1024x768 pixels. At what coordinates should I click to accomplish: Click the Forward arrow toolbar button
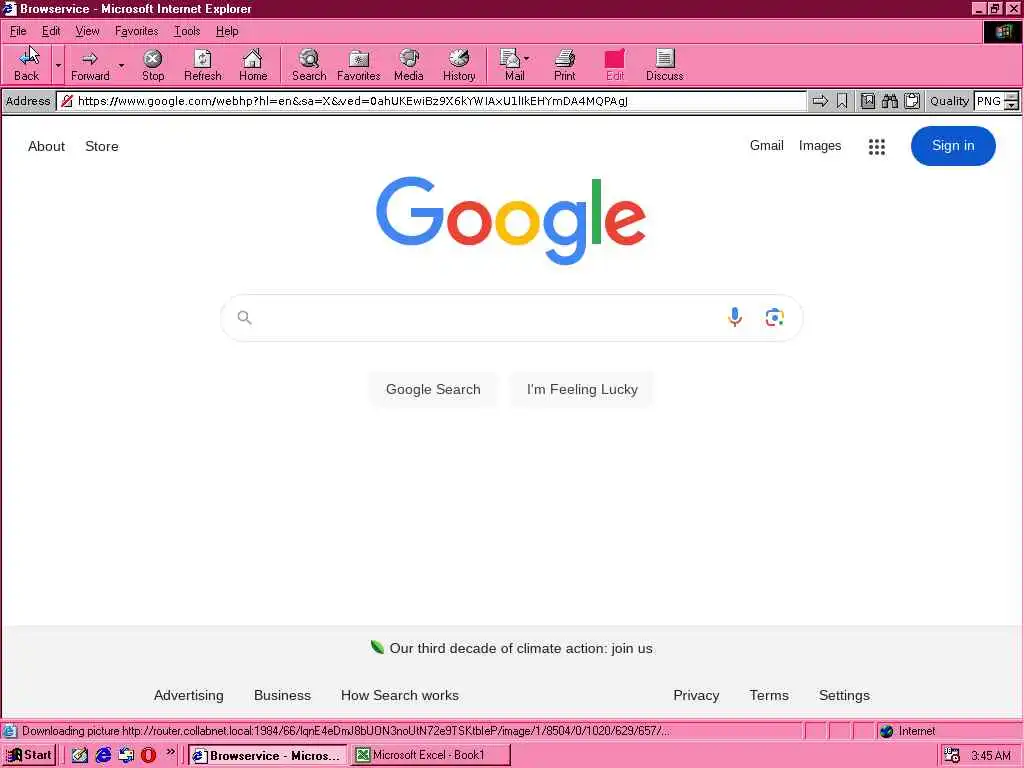tap(90, 65)
